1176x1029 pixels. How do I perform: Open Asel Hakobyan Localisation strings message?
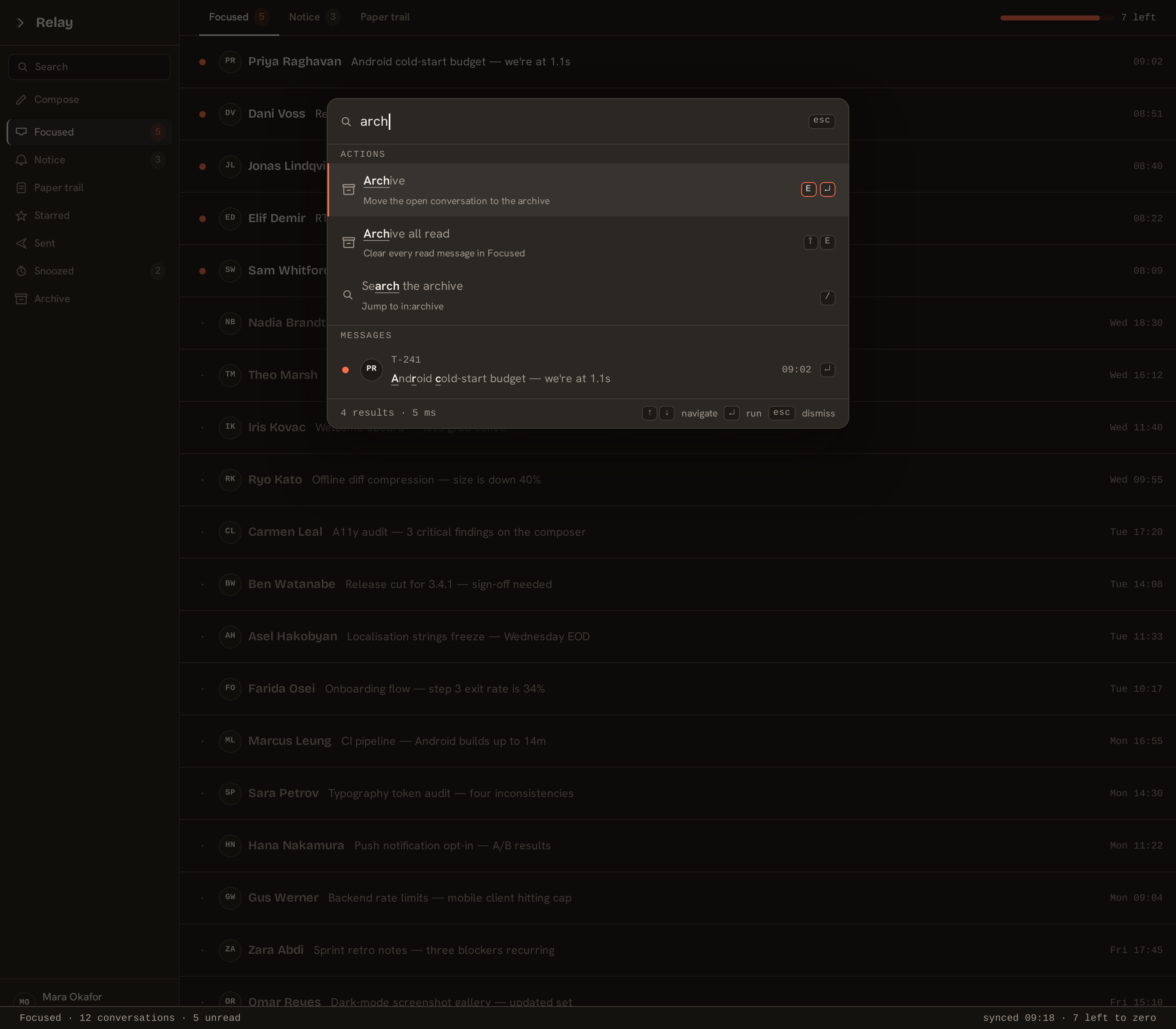point(677,636)
